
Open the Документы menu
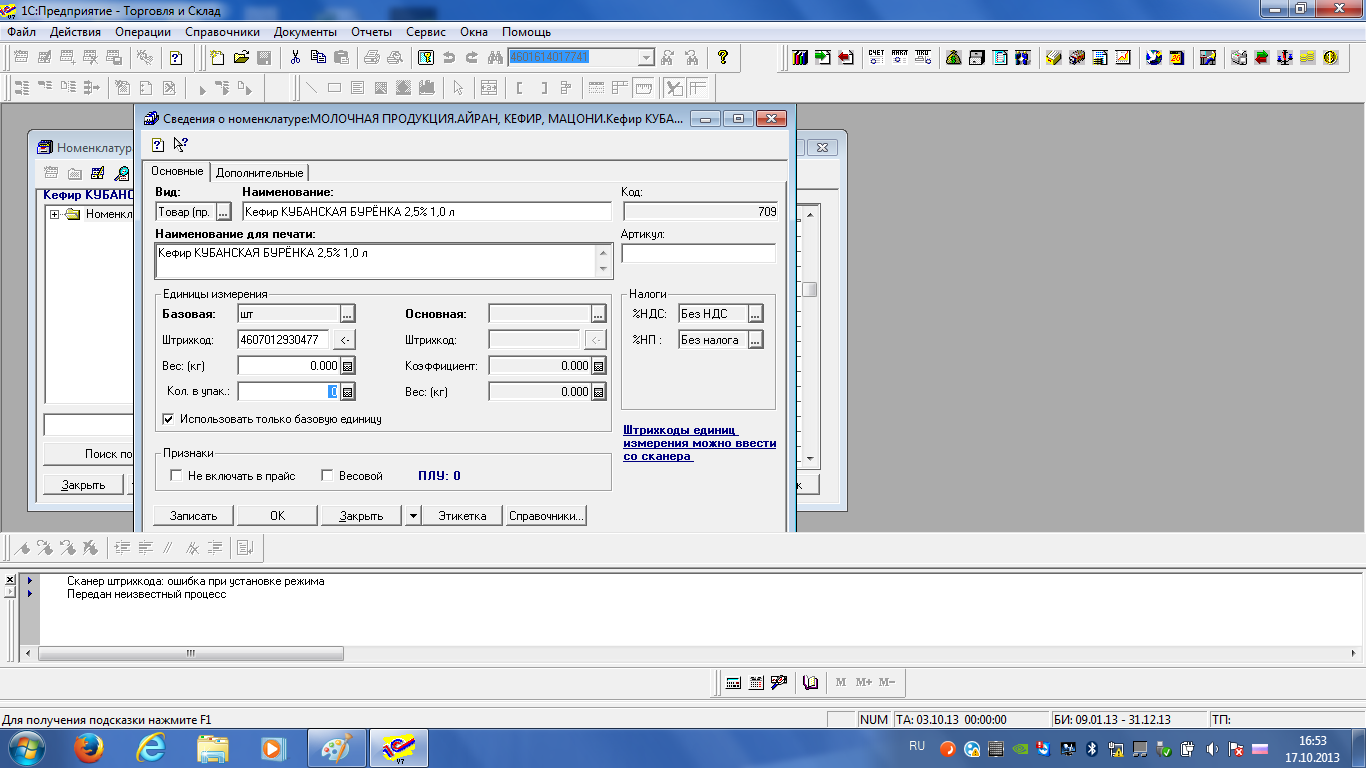tap(306, 32)
